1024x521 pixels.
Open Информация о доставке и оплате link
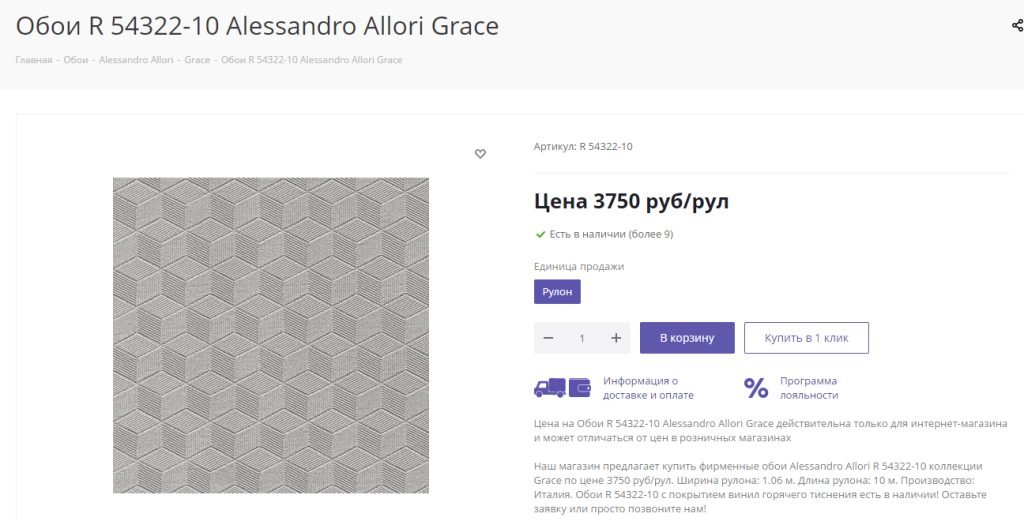coord(648,388)
